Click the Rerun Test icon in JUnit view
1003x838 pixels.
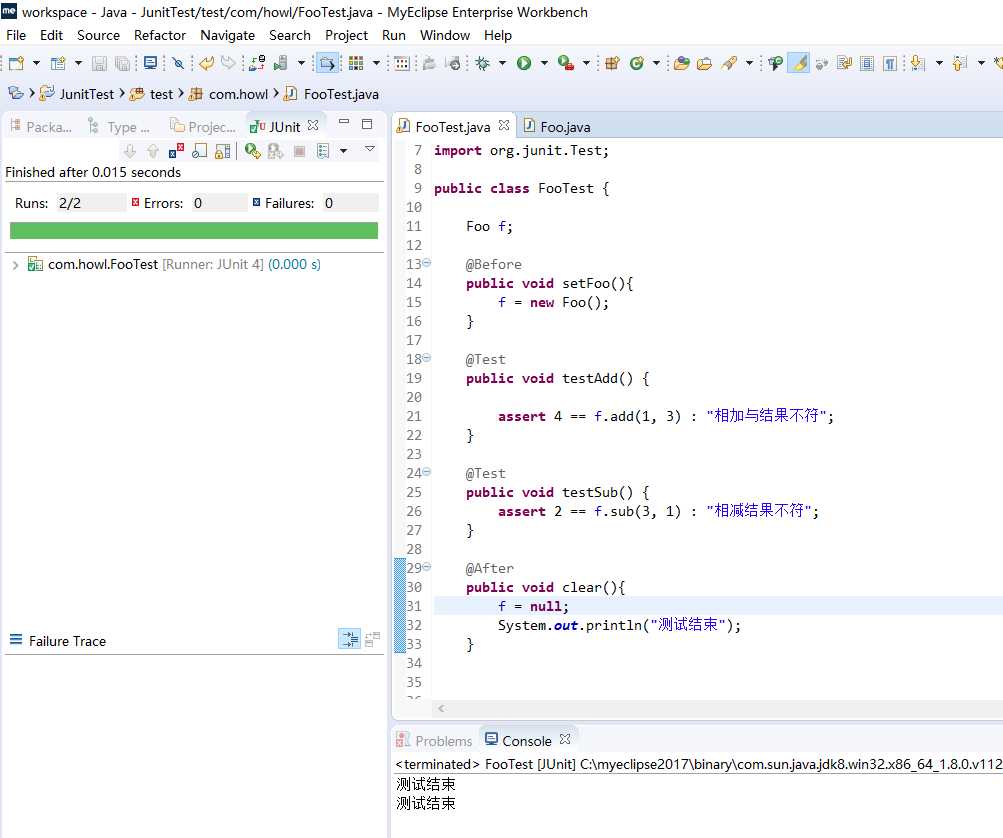click(253, 151)
